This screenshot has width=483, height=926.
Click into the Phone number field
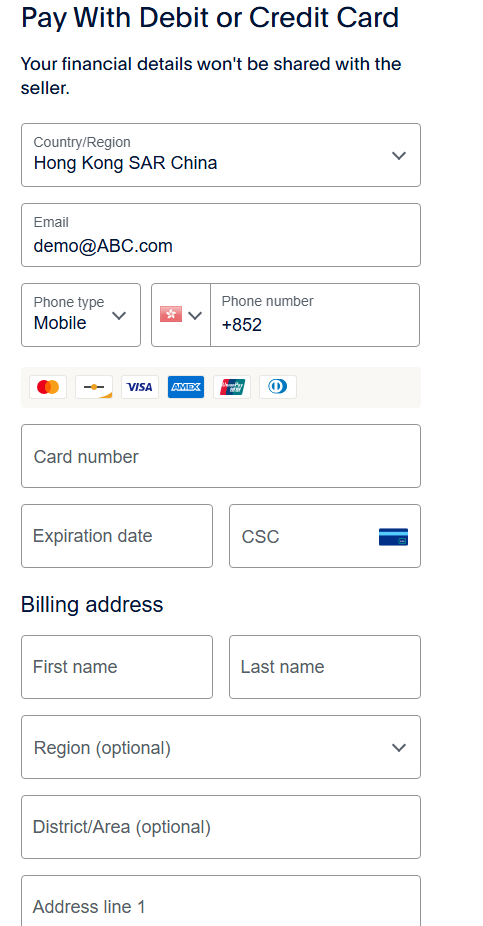[315, 315]
